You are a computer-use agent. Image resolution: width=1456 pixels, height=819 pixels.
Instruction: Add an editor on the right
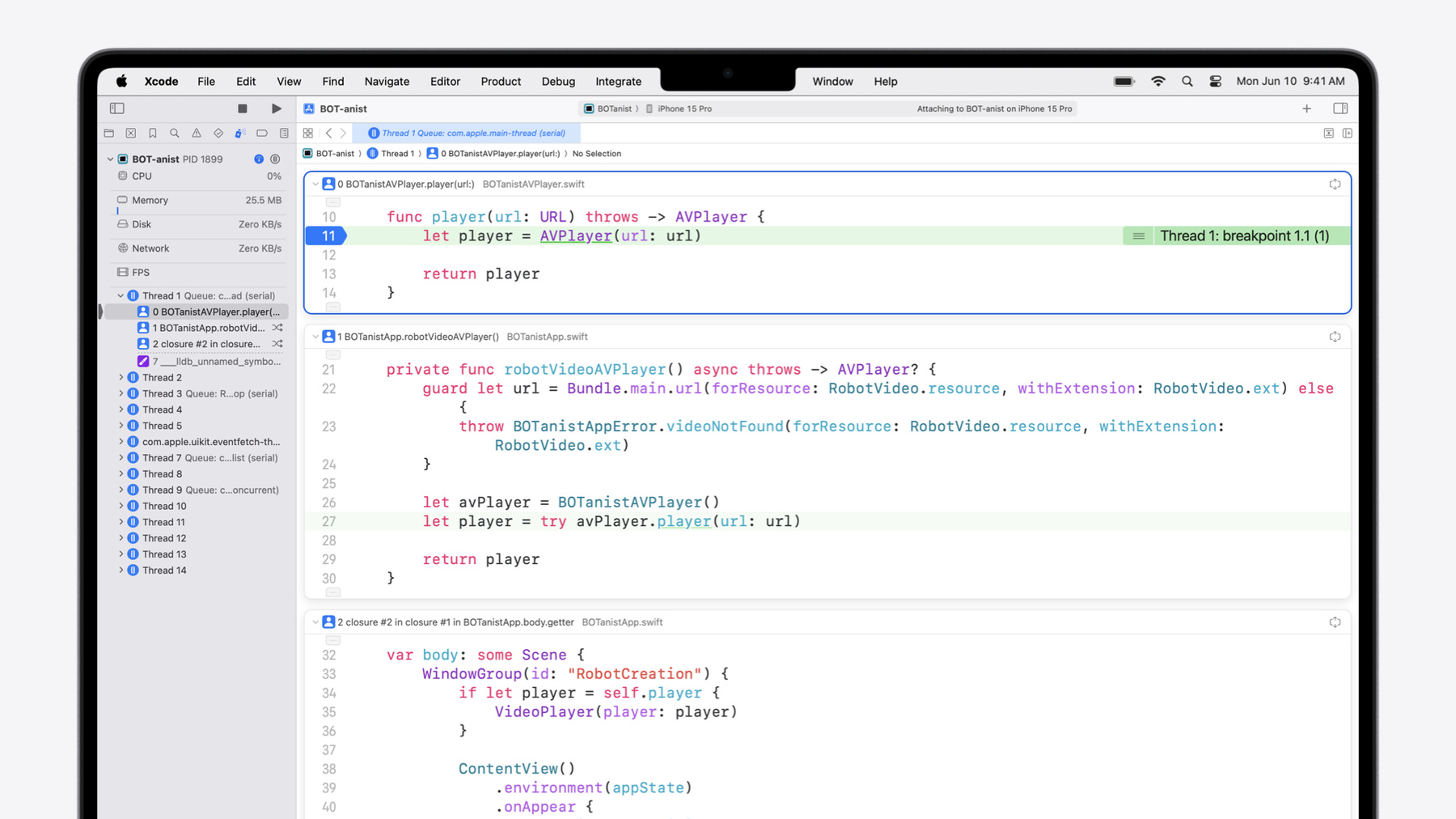coord(1348,134)
